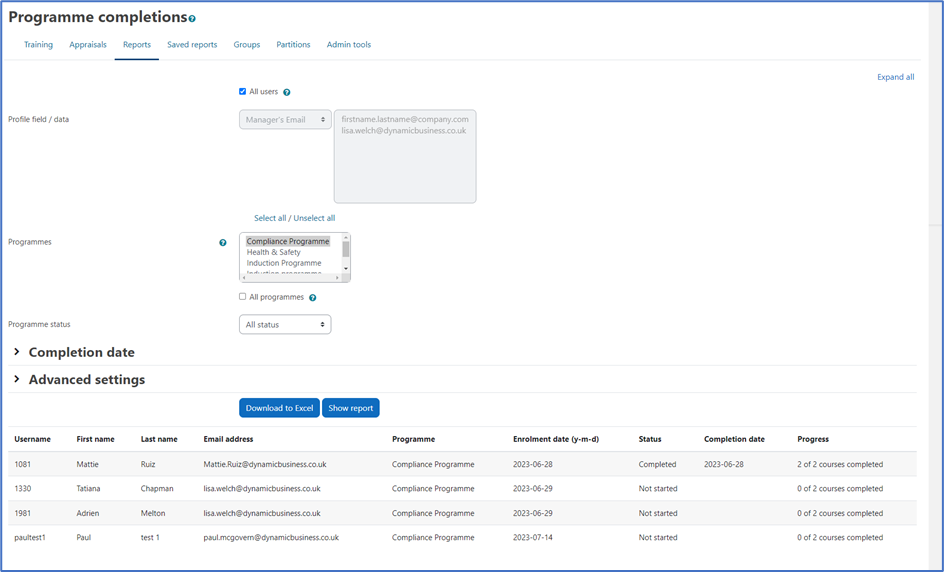Viewport: 944px width, 572px height.
Task: Click the Progress column header
Action: pyautogui.click(x=813, y=440)
